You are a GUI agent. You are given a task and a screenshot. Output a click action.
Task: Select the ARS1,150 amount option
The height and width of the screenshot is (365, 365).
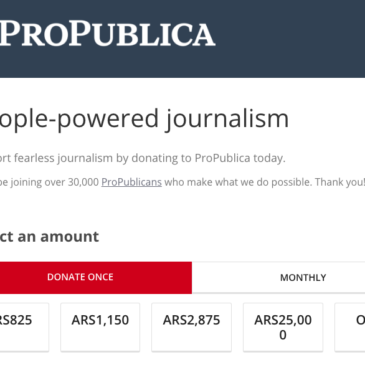(x=100, y=327)
